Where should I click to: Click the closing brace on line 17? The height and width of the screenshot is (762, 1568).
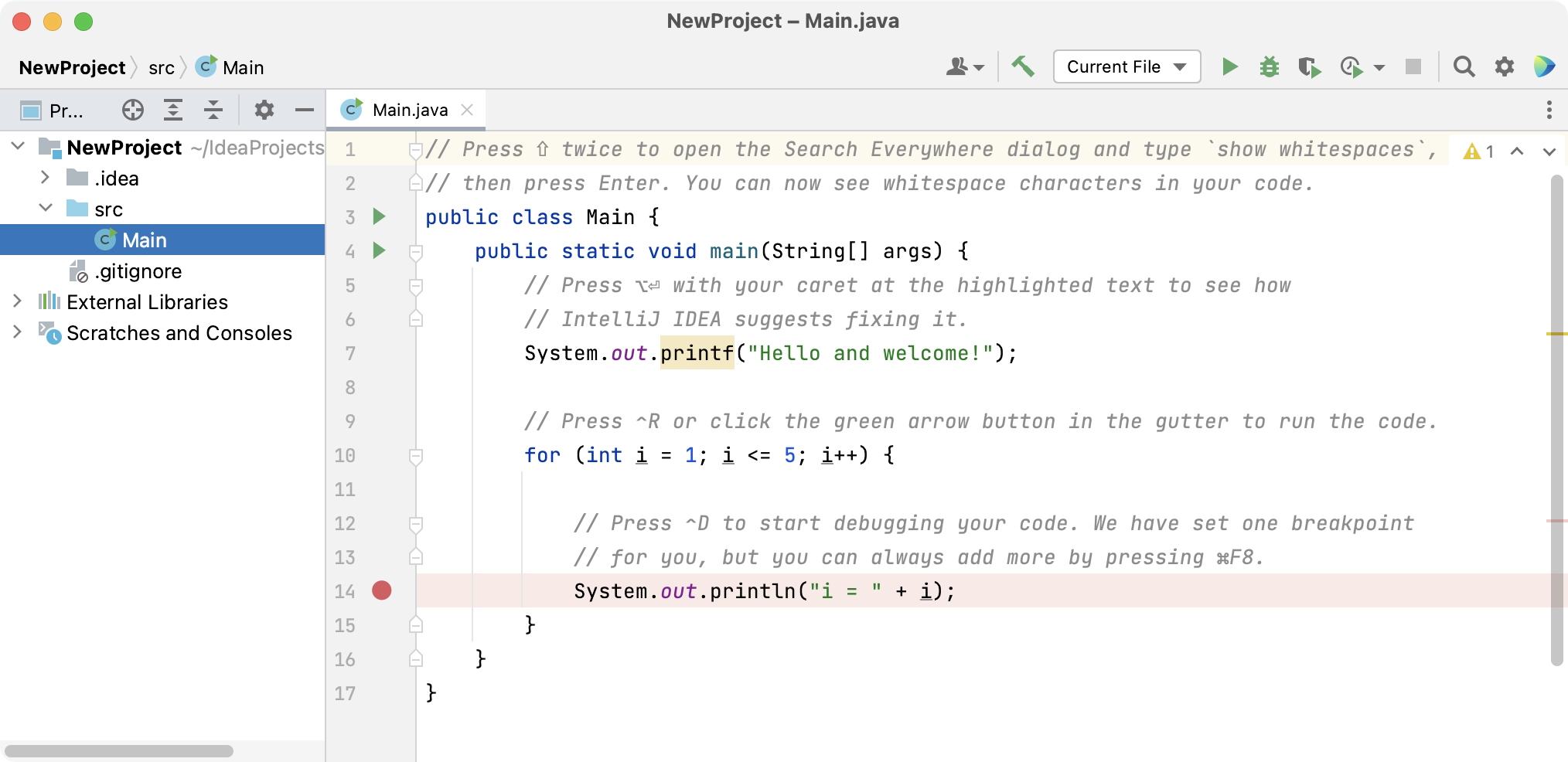coord(431,693)
